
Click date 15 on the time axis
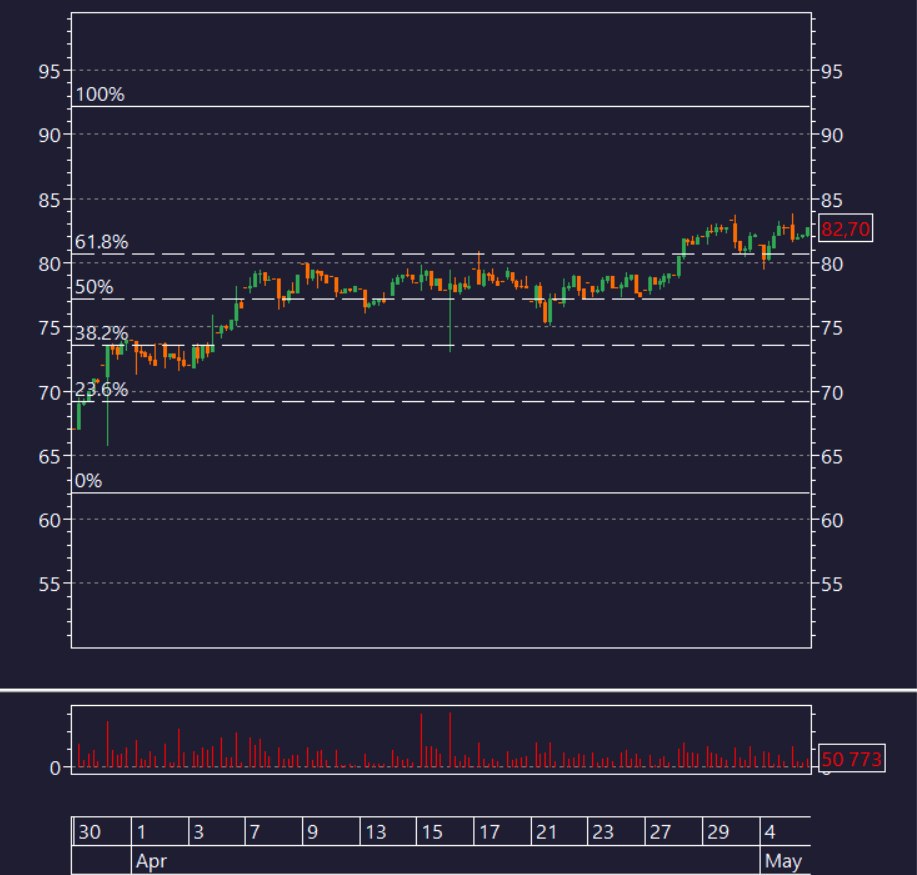pos(432,832)
